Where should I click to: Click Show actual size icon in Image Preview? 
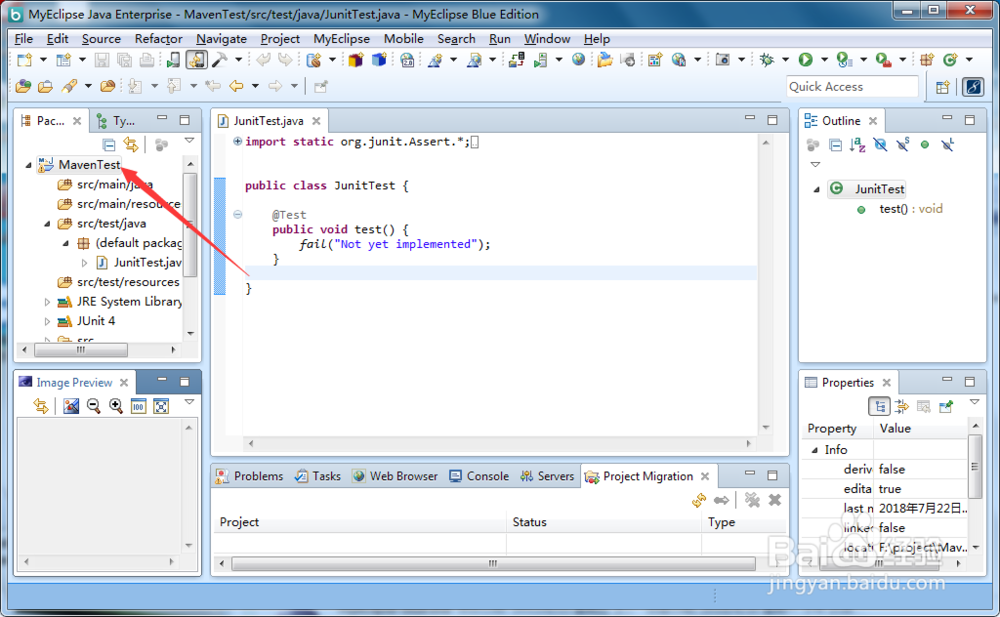coord(138,406)
